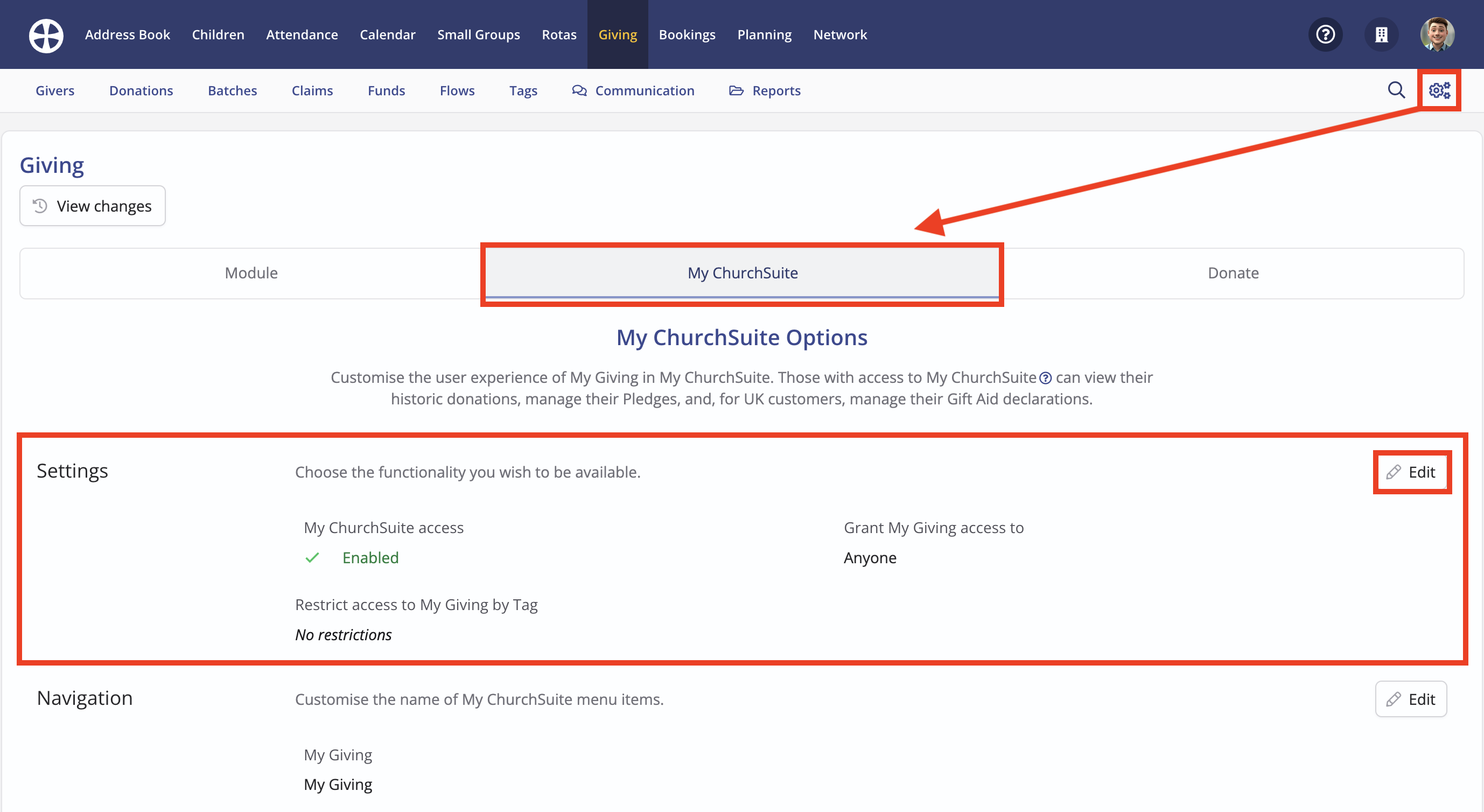
Task: Click the No restrictions text
Action: [x=344, y=635]
